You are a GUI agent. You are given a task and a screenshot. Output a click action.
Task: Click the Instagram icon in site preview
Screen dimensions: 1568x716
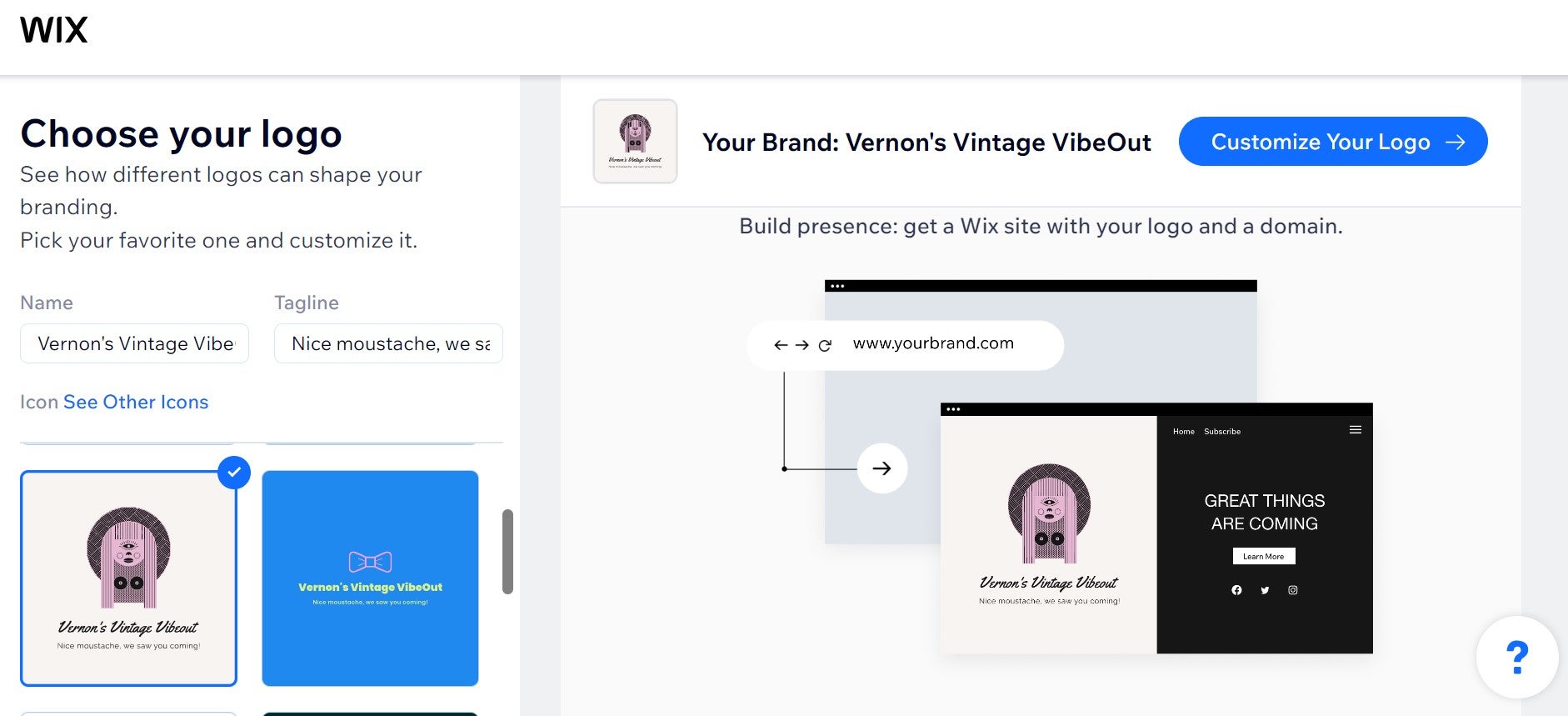[1293, 590]
